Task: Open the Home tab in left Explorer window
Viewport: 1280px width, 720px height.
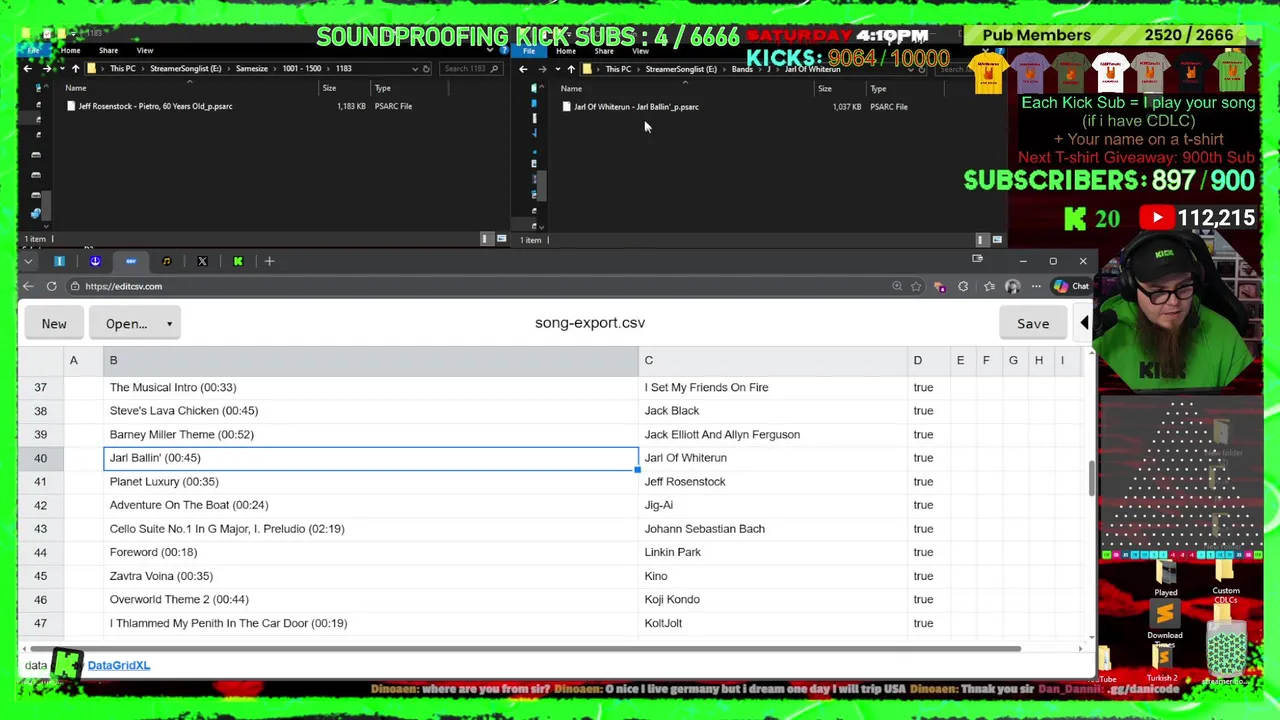Action: [x=70, y=50]
